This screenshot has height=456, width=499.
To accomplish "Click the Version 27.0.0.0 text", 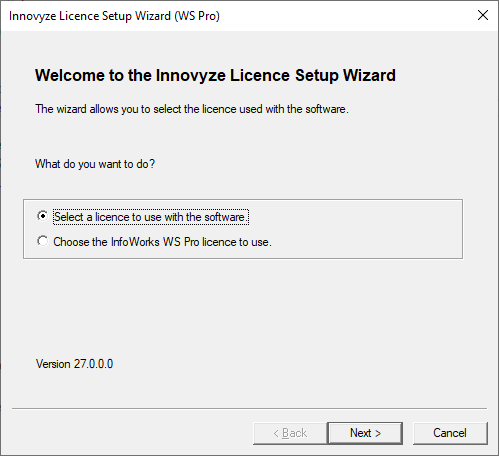I will tap(74, 364).
